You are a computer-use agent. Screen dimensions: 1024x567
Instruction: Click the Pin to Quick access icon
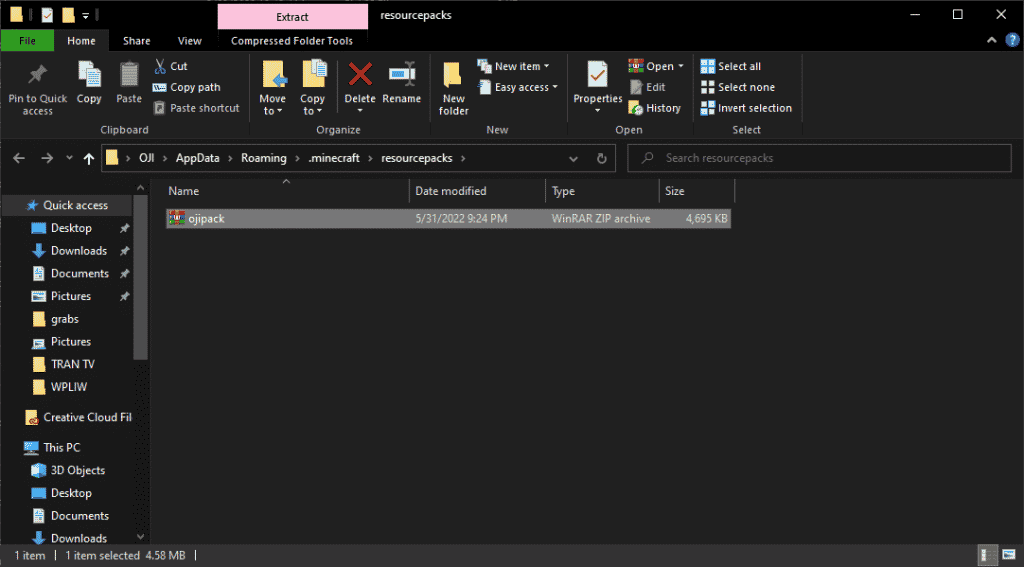click(x=37, y=76)
